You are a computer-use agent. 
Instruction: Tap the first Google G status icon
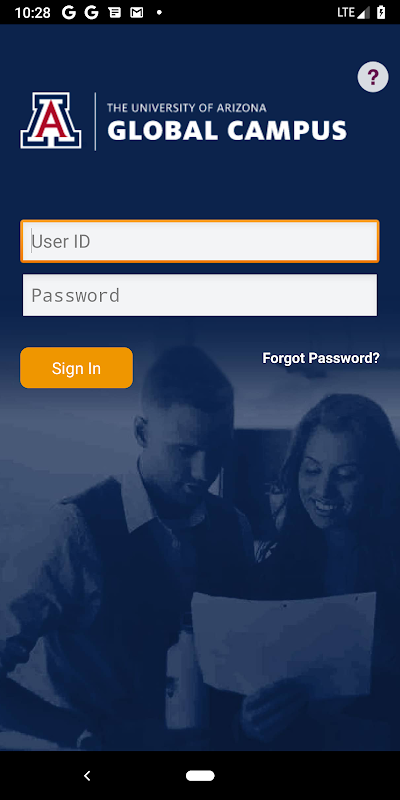click(x=69, y=13)
